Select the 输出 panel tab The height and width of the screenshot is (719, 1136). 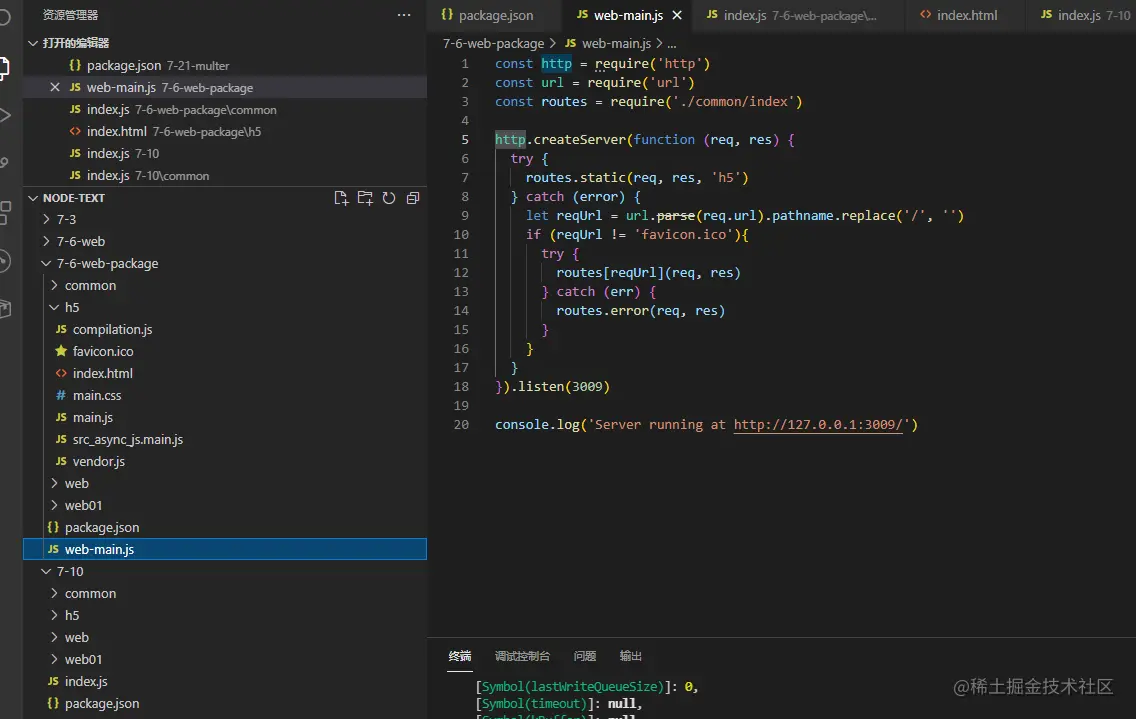(630, 656)
